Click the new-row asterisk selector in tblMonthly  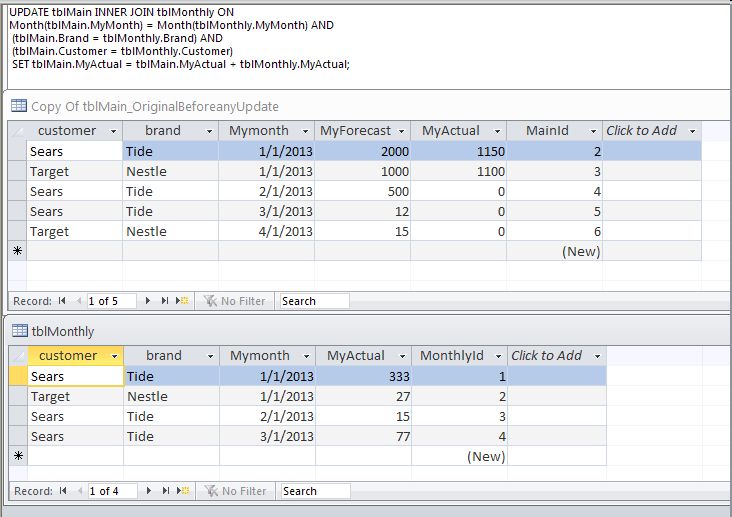click(18, 456)
